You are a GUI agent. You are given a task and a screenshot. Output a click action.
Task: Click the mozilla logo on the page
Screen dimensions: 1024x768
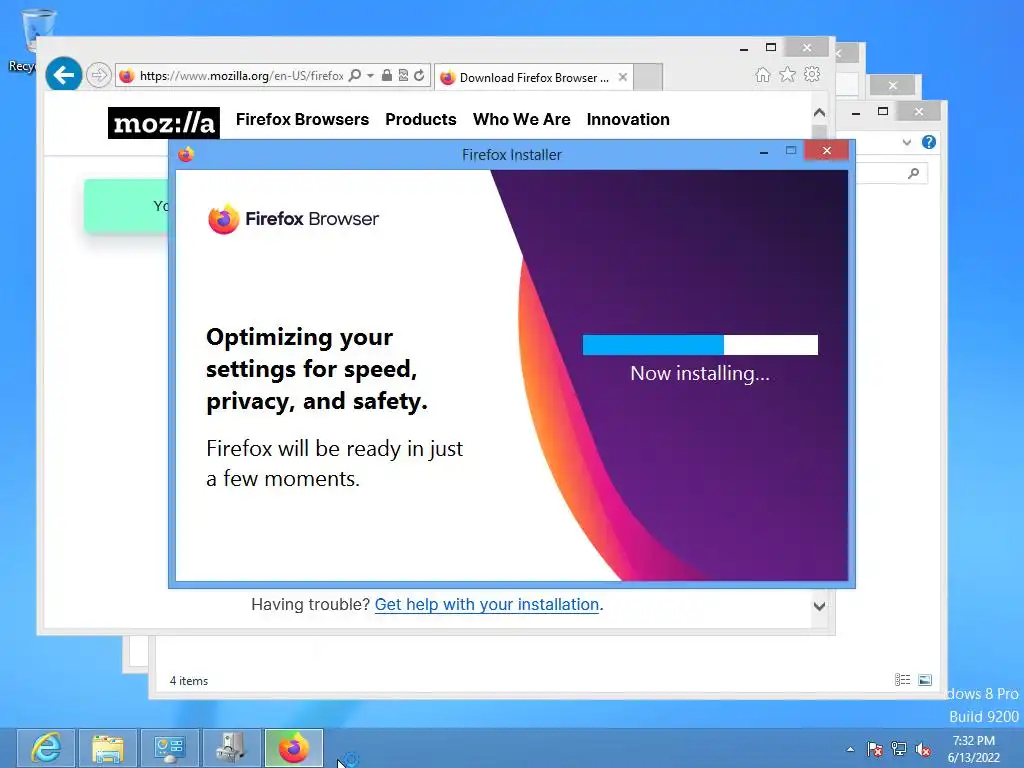[x=164, y=123]
